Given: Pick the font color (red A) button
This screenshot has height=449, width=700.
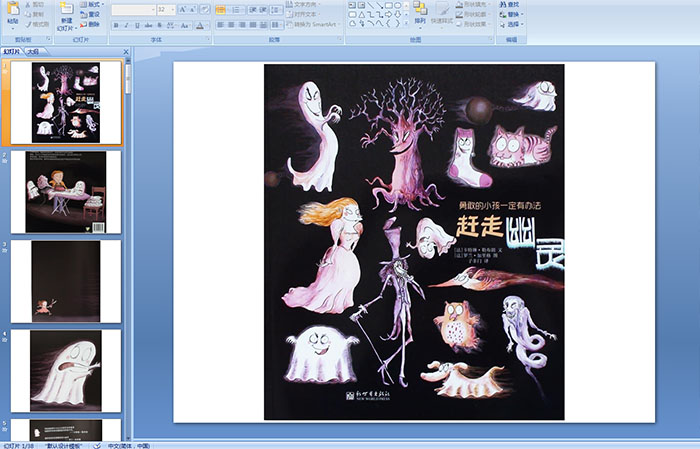Looking at the screenshot, I should (x=200, y=25).
